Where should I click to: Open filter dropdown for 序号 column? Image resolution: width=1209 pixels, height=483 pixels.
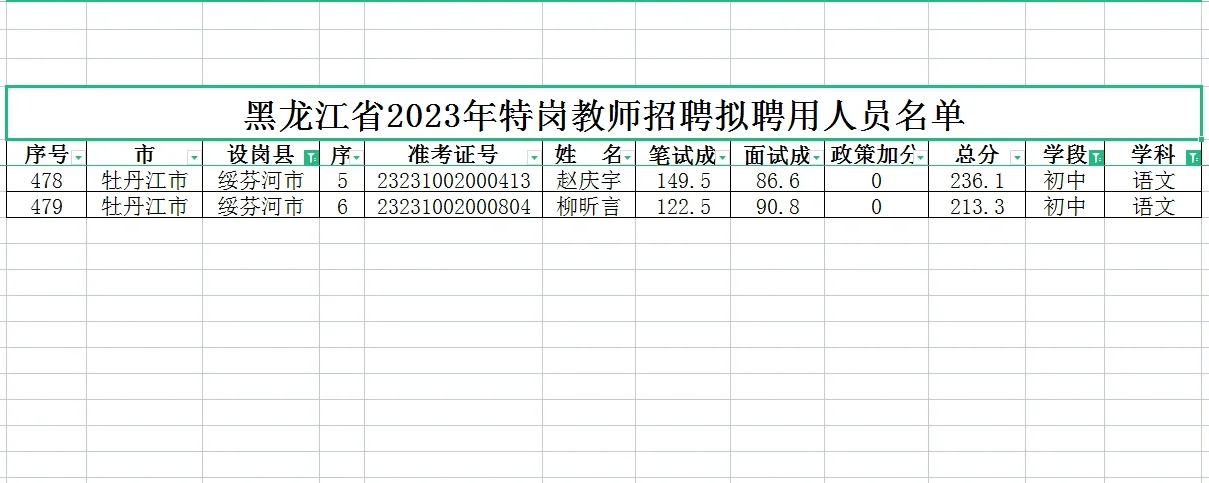click(x=78, y=158)
